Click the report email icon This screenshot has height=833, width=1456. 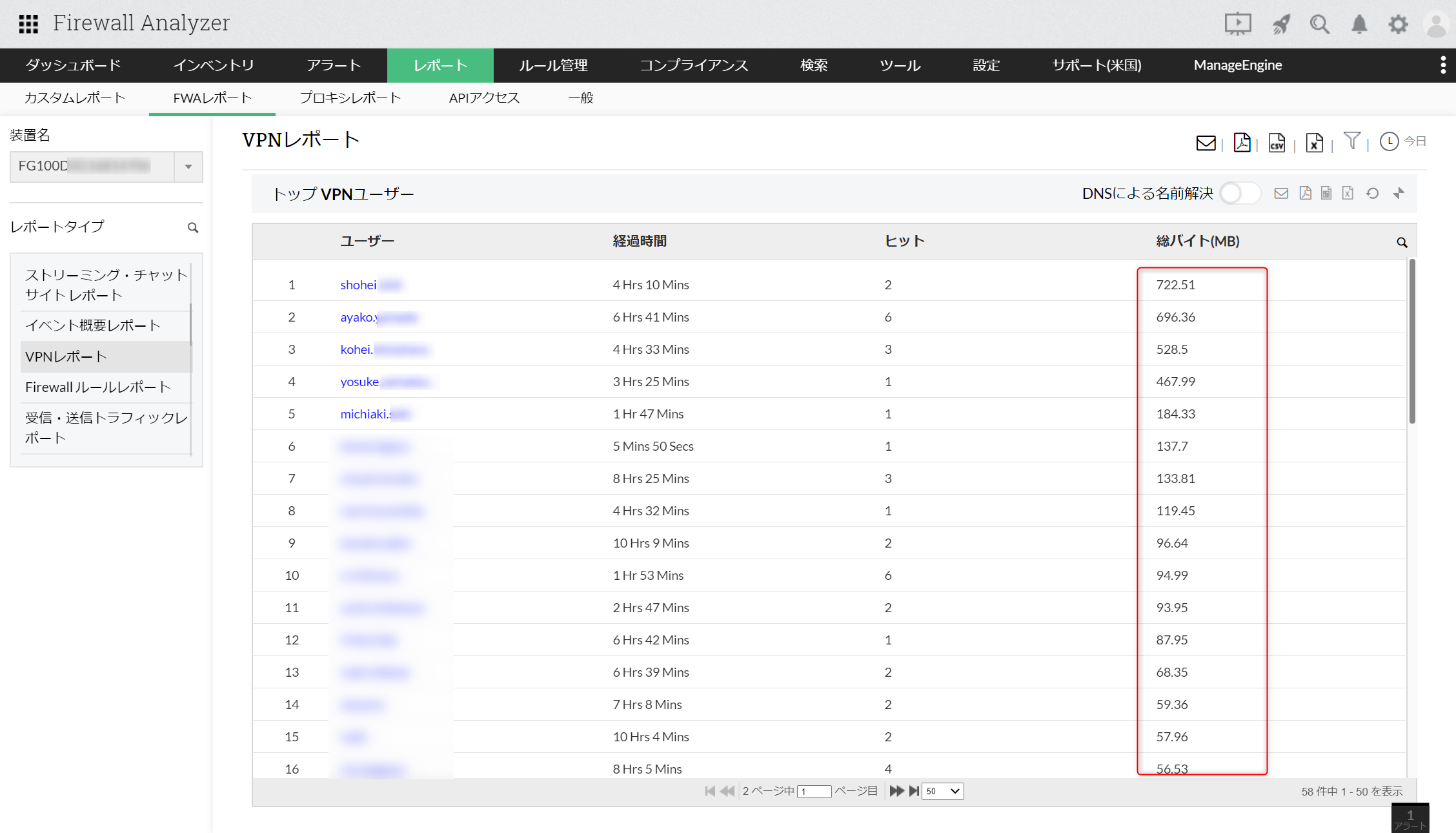pyautogui.click(x=1205, y=143)
